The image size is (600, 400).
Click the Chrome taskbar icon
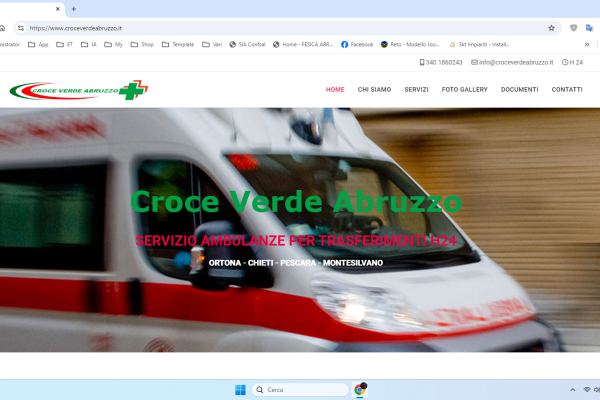(360, 390)
